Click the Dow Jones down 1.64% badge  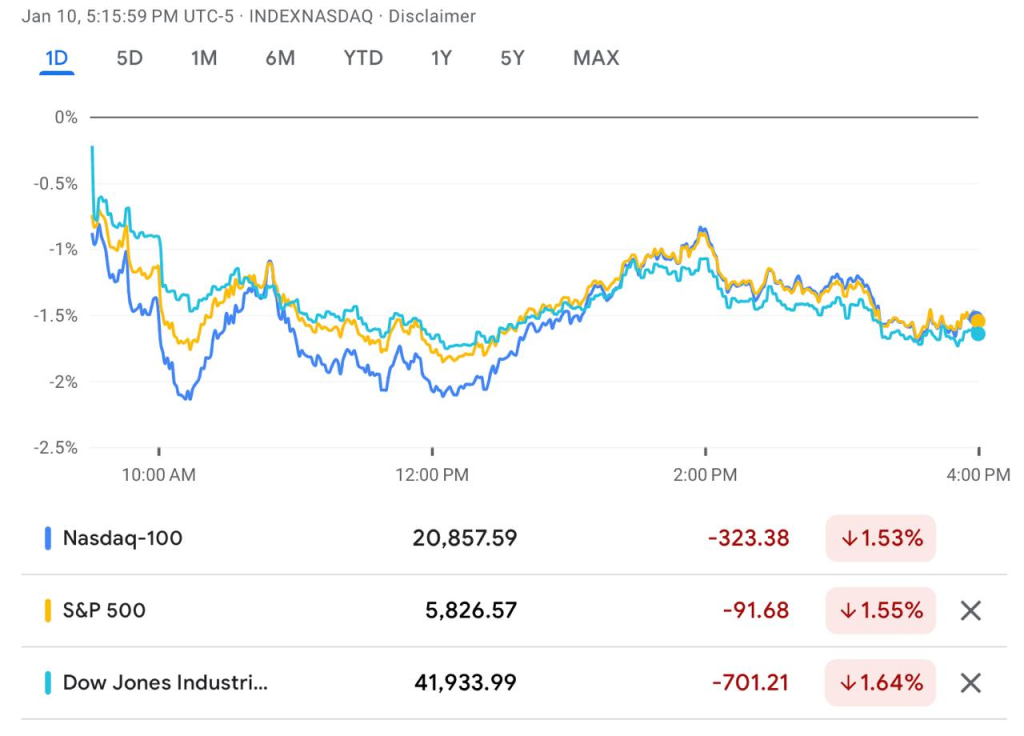(x=880, y=683)
